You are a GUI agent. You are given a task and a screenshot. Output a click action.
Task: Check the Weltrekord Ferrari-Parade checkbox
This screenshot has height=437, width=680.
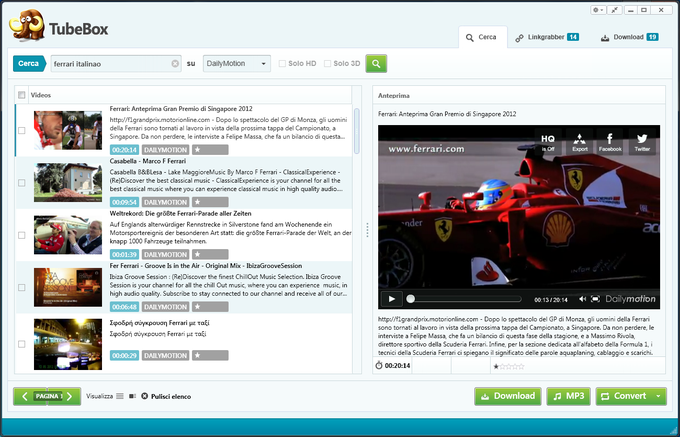pyautogui.click(x=22, y=235)
